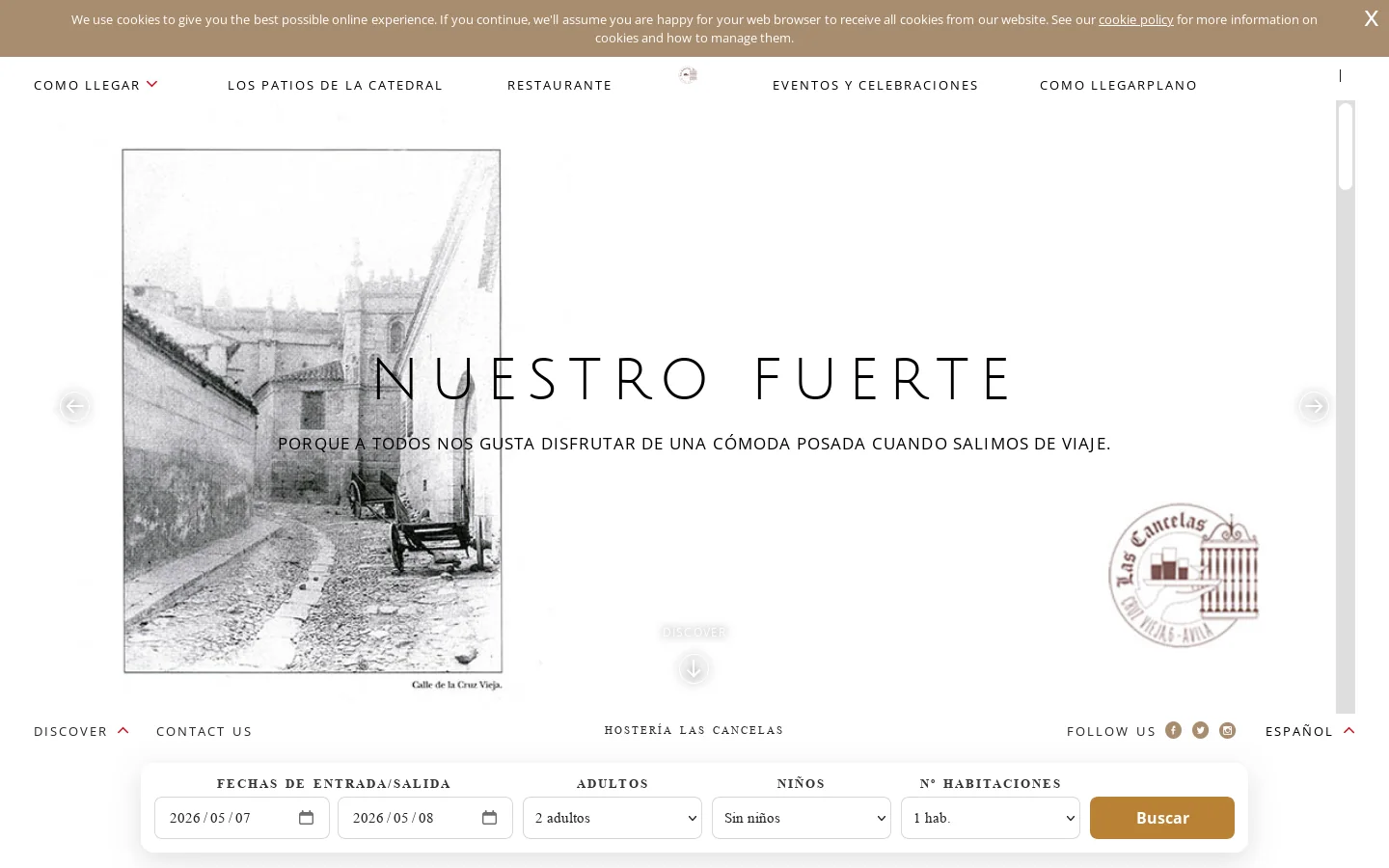
Task: Open Eventos y Celebraciones
Action: [875, 85]
